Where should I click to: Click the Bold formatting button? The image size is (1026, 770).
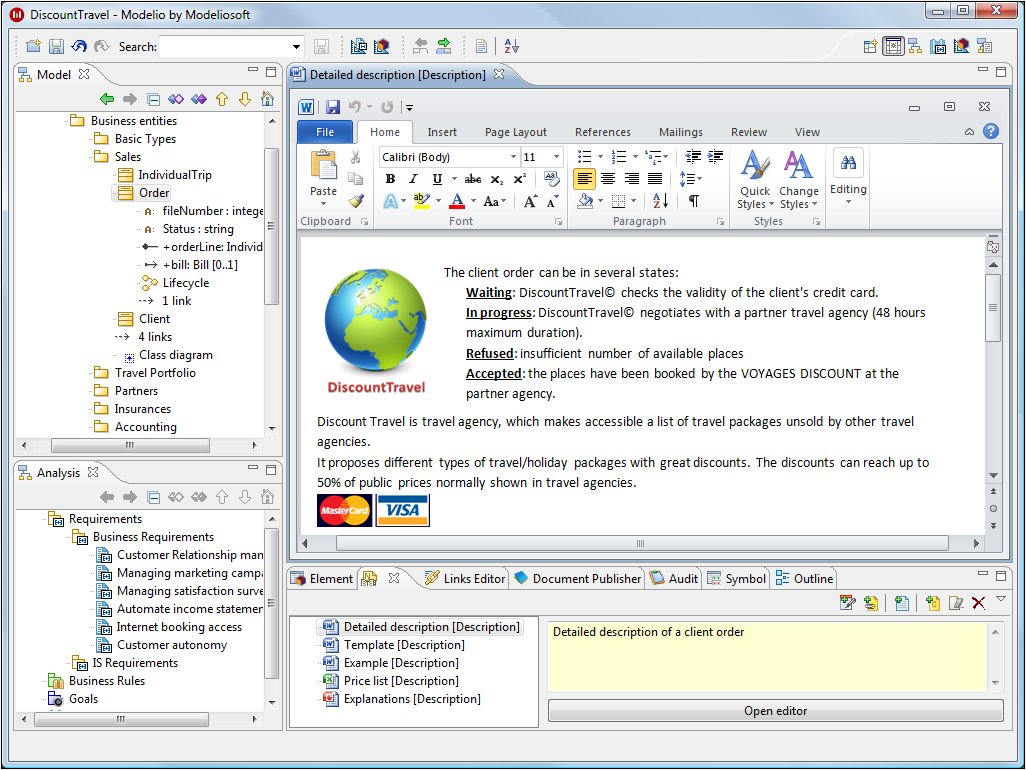click(391, 179)
